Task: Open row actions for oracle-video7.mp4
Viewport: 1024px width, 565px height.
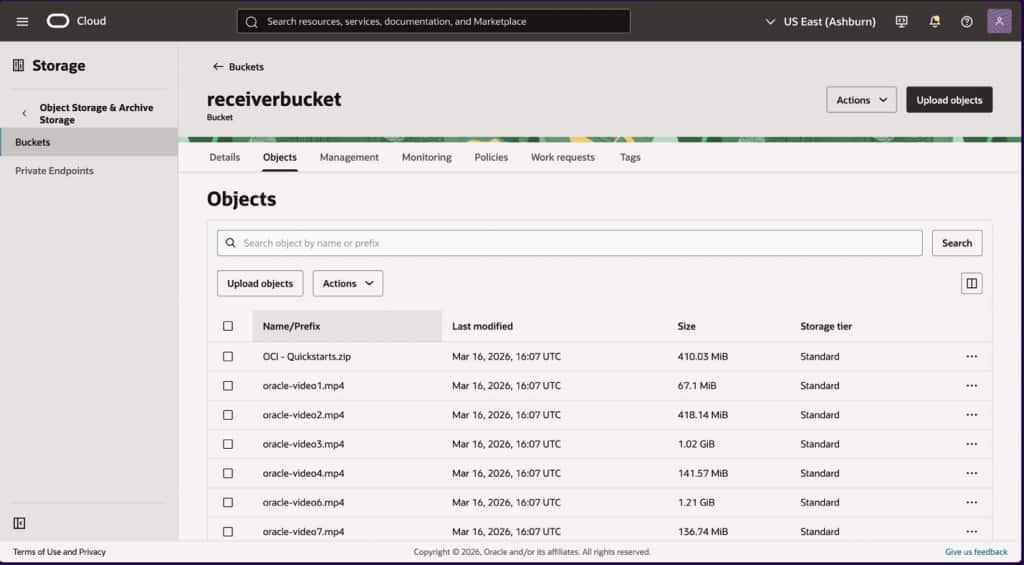Action: point(972,532)
